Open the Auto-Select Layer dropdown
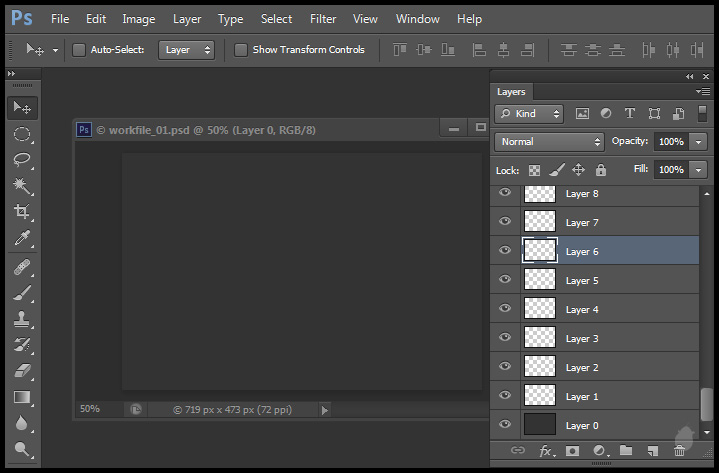 point(187,50)
